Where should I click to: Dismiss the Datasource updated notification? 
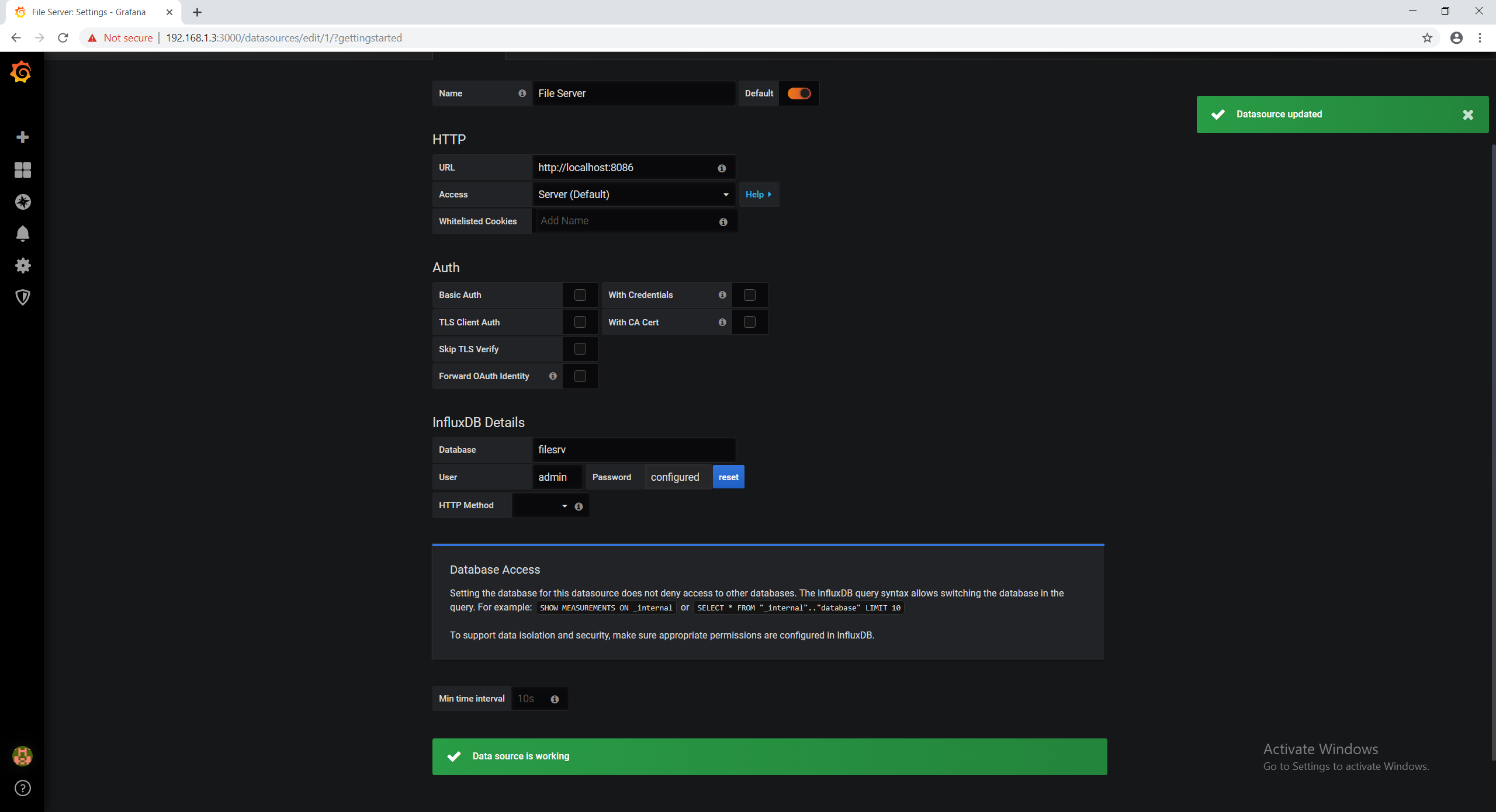click(x=1468, y=115)
